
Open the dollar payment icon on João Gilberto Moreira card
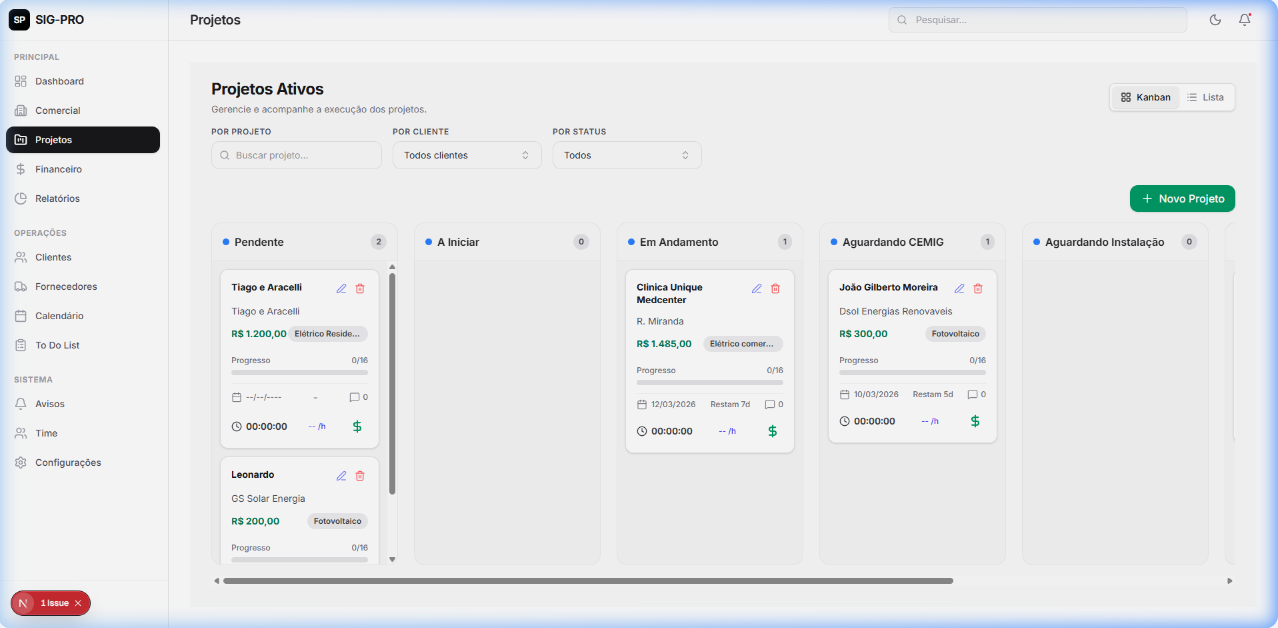coord(975,421)
